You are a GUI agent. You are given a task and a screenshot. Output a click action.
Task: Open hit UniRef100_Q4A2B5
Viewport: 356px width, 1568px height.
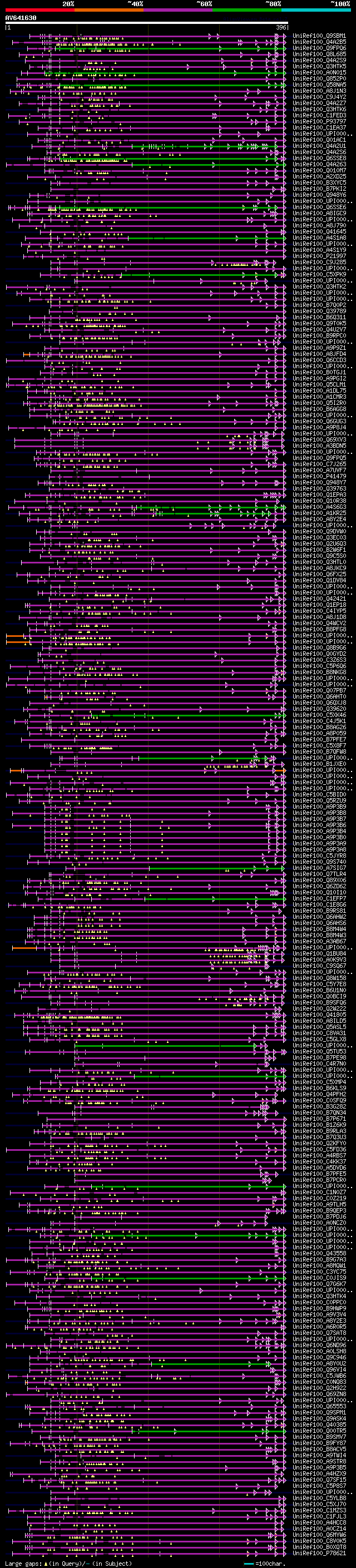[319, 42]
